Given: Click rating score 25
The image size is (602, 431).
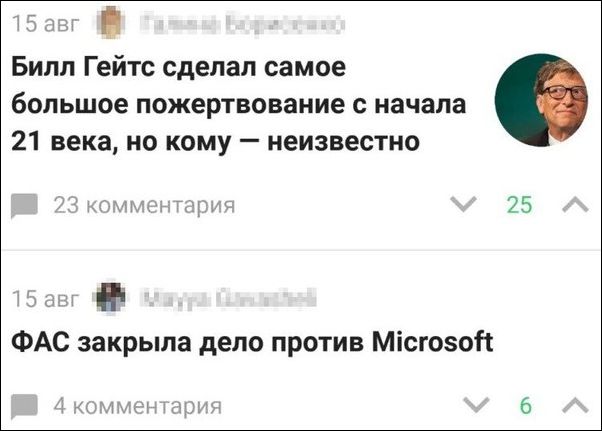Looking at the screenshot, I should [x=519, y=205].
